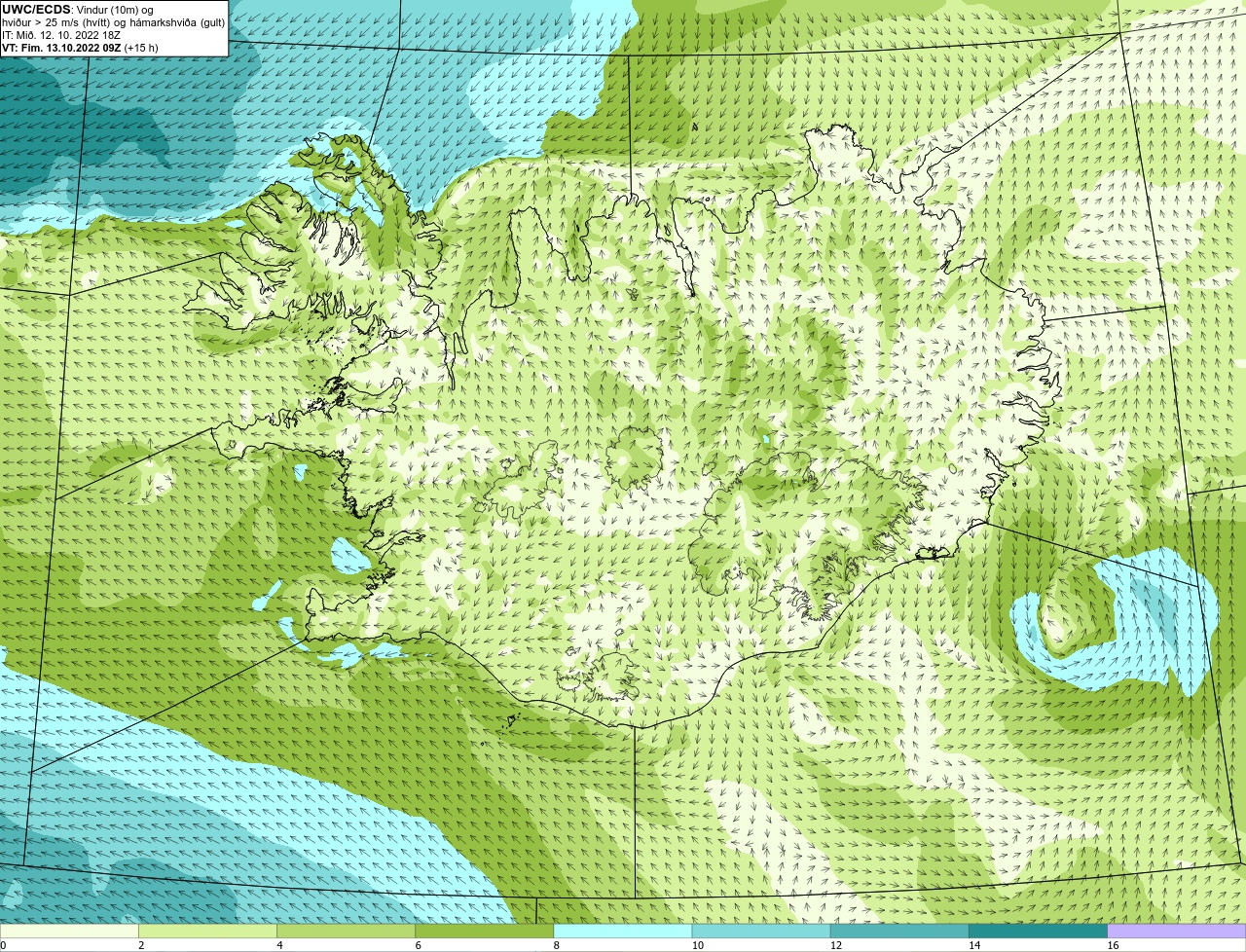This screenshot has height=952, width=1246.
Task: Click the legend scale label "12"
Action: (x=836, y=945)
